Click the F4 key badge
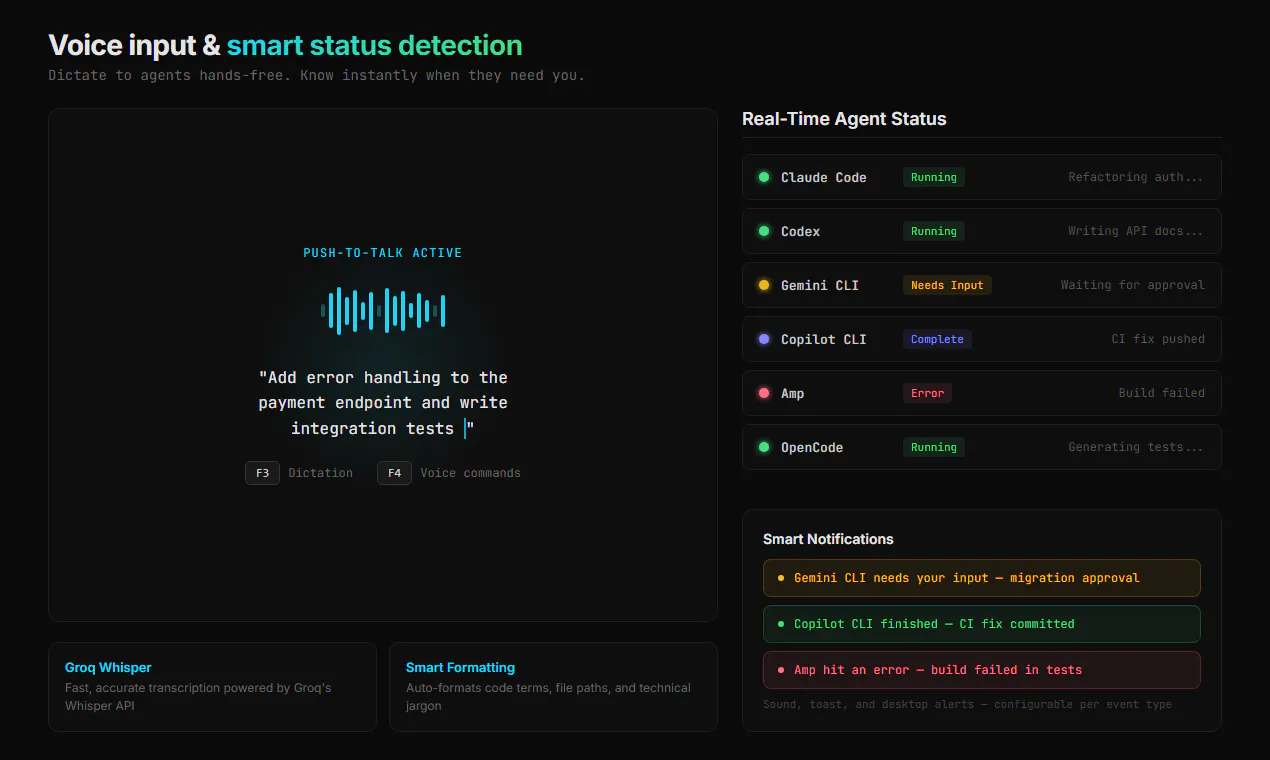The height and width of the screenshot is (760, 1270). click(x=394, y=473)
